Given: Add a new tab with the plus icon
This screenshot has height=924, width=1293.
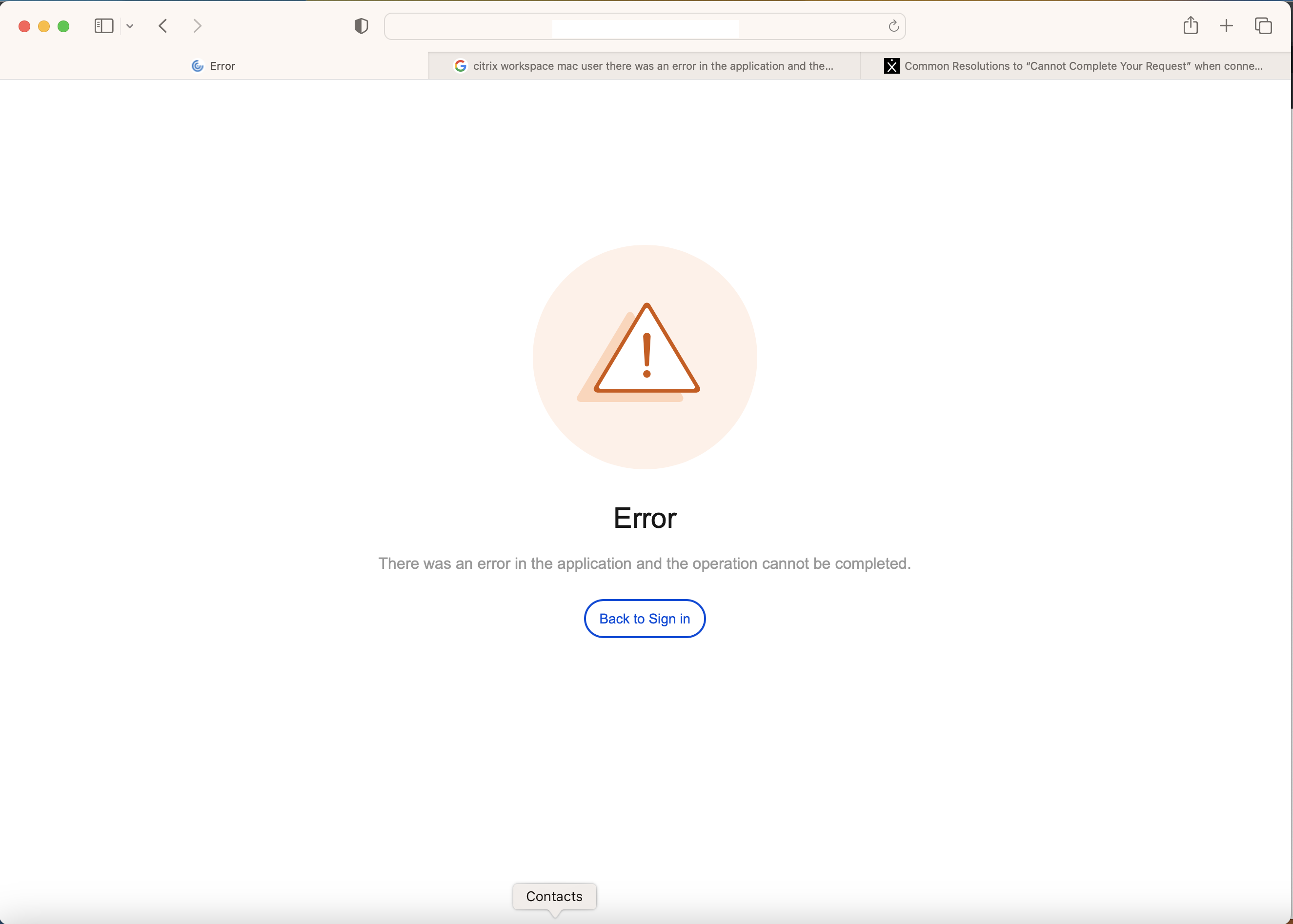Looking at the screenshot, I should click(1227, 25).
